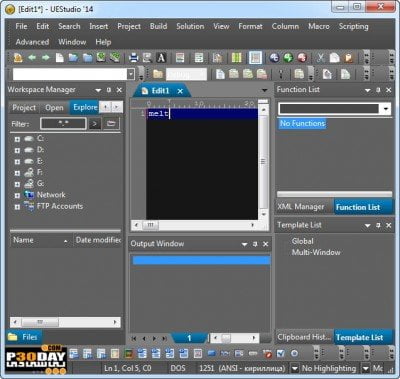400x379 pixels.
Task: Click the browse folder button next to Filter
Action: (x=111, y=124)
